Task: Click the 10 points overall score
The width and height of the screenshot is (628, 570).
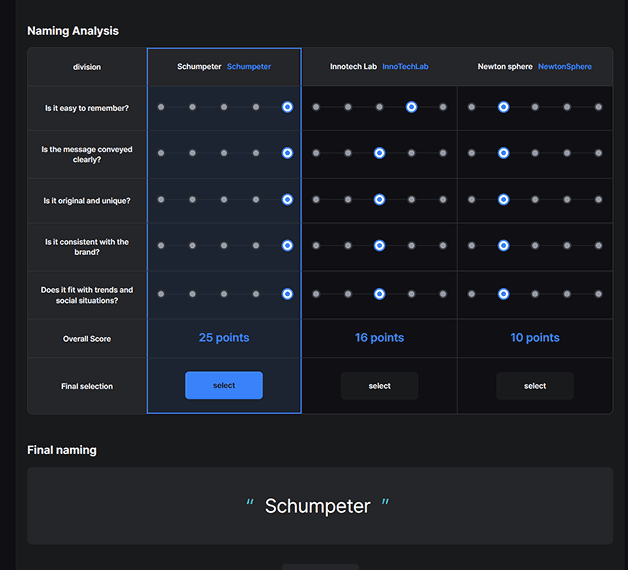Action: (x=535, y=338)
